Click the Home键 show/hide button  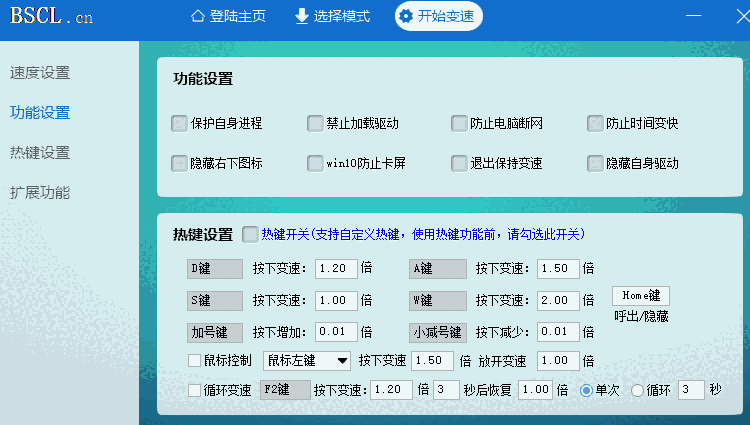tap(641, 296)
